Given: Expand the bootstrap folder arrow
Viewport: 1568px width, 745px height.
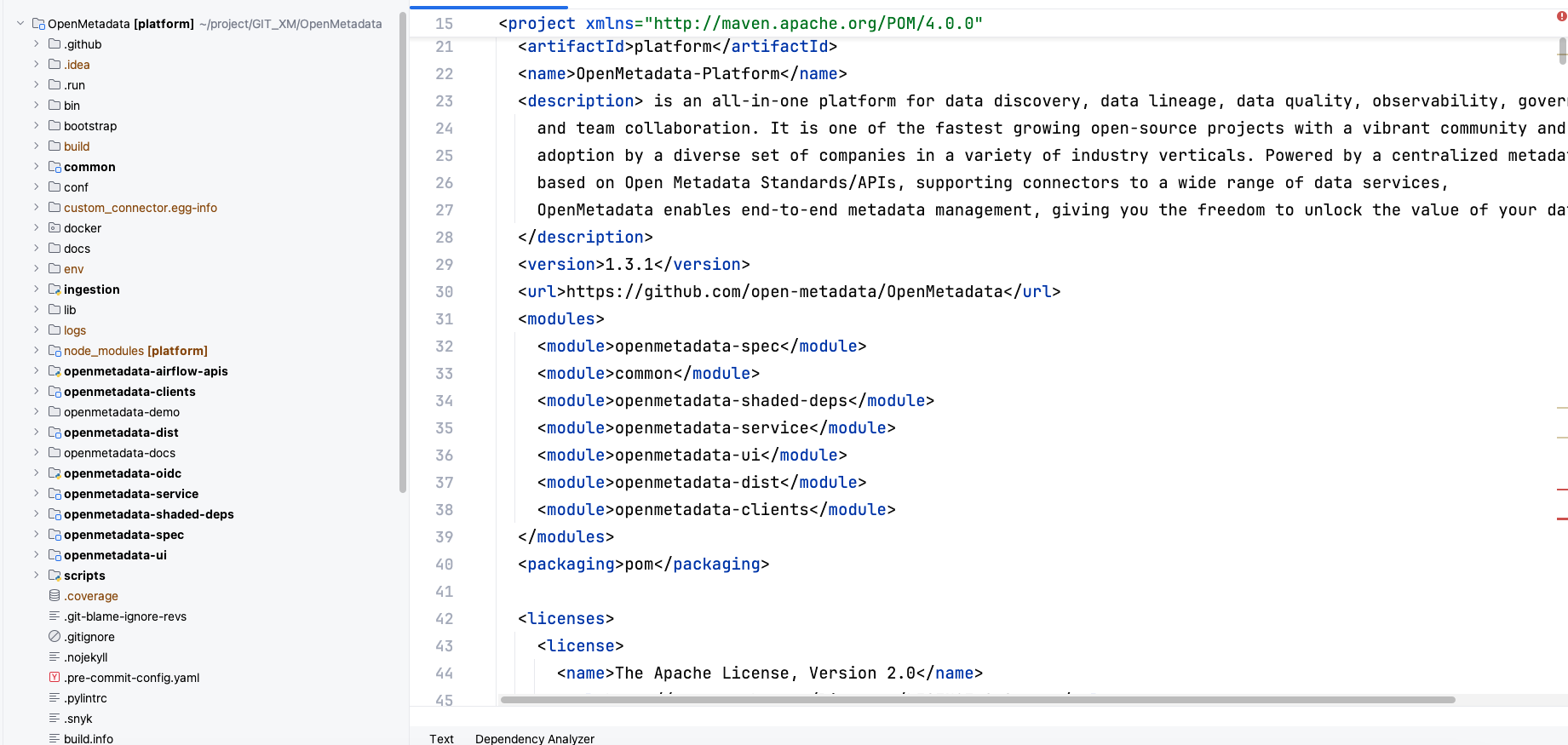Looking at the screenshot, I should (x=36, y=126).
